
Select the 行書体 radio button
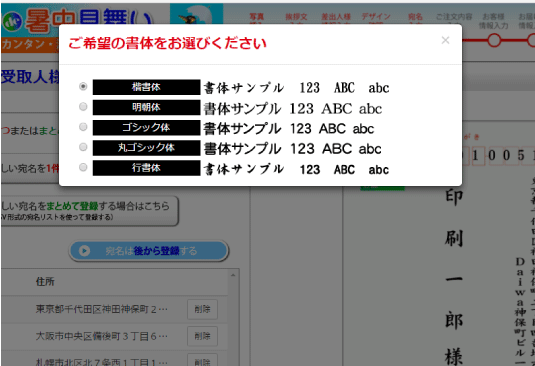[x=83, y=167]
